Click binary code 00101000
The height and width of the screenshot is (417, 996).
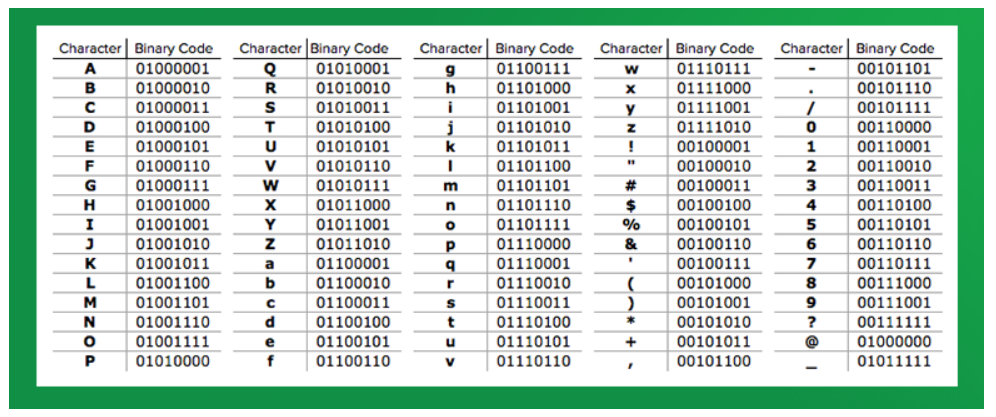point(713,283)
